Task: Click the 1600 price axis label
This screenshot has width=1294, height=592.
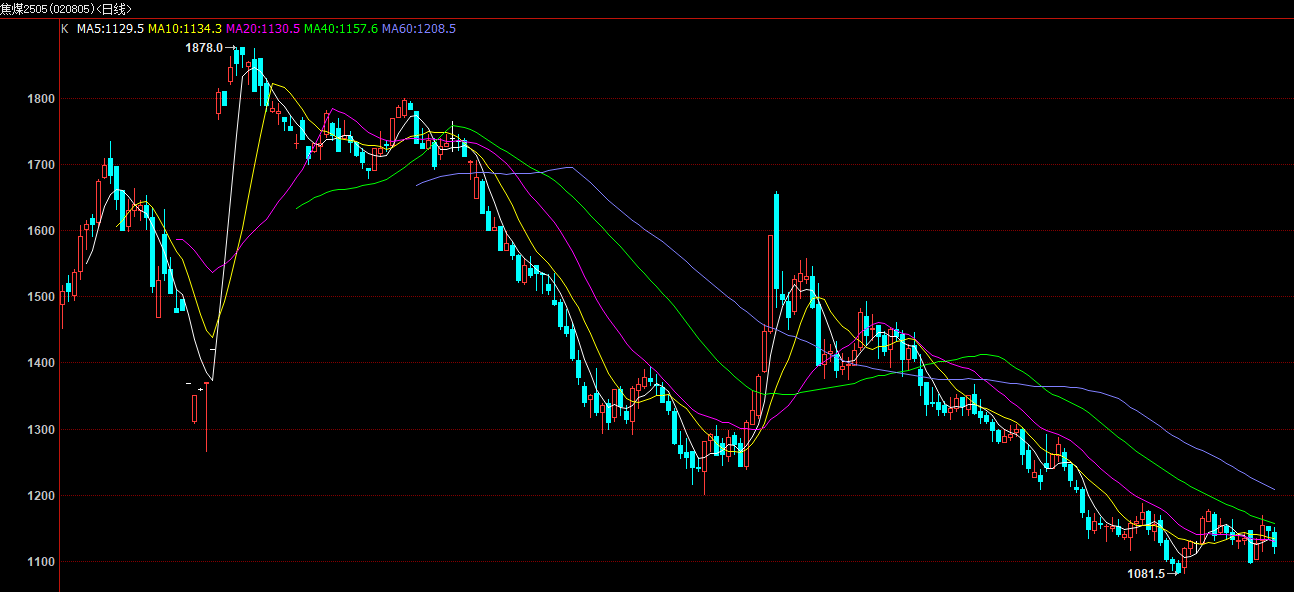Action: [x=42, y=231]
